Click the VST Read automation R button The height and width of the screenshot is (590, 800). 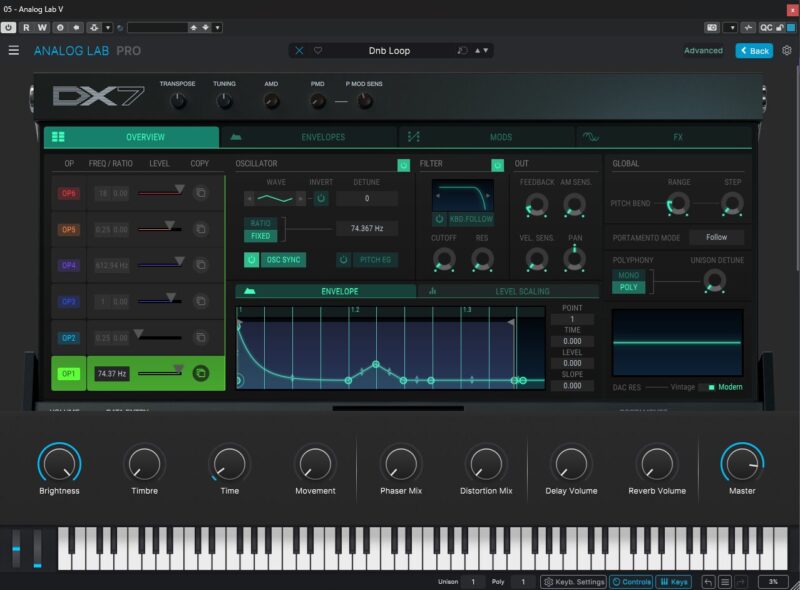tap(26, 28)
